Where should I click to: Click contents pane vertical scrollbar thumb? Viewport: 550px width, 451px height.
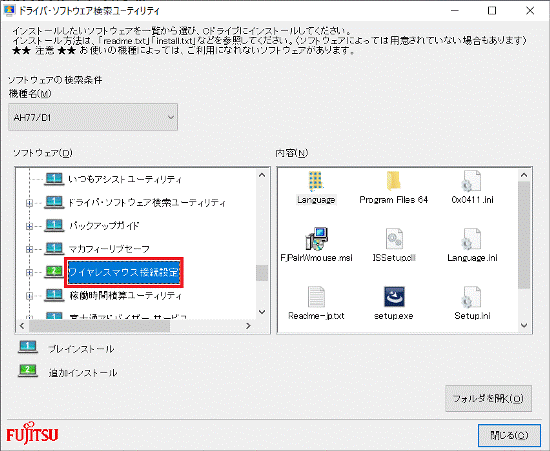click(524, 235)
